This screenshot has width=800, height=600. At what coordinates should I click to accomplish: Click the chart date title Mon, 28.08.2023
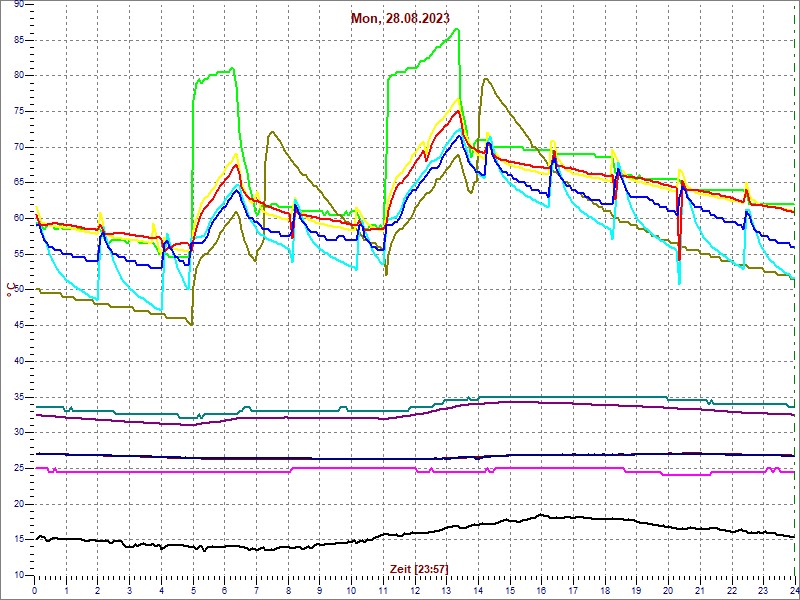pos(400,18)
